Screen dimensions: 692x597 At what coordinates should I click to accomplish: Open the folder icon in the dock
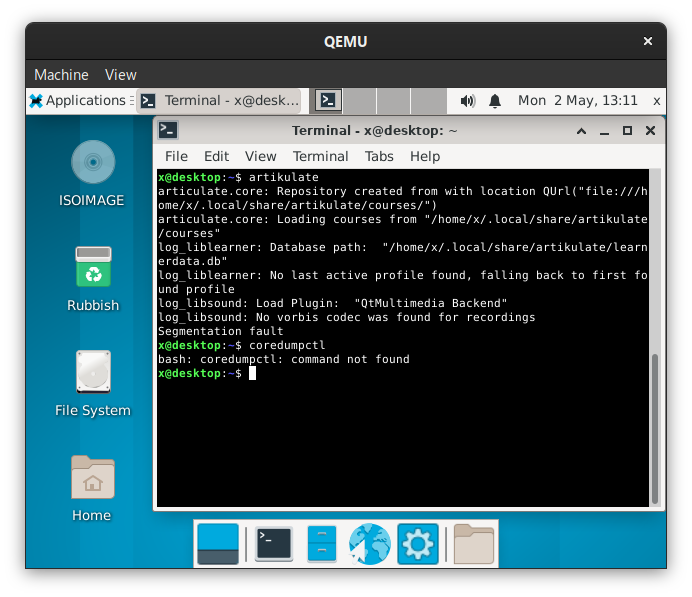474,544
